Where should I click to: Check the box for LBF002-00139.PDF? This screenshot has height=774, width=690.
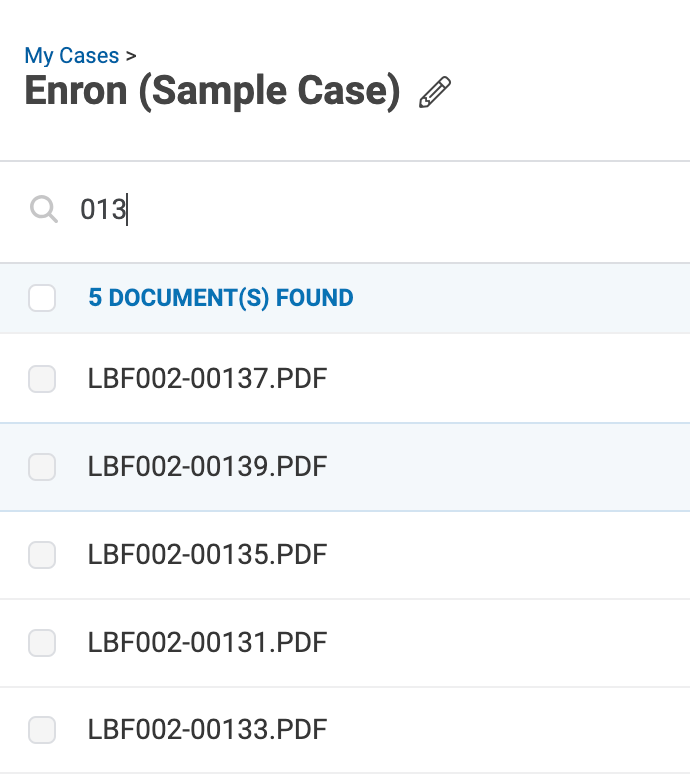[42, 466]
